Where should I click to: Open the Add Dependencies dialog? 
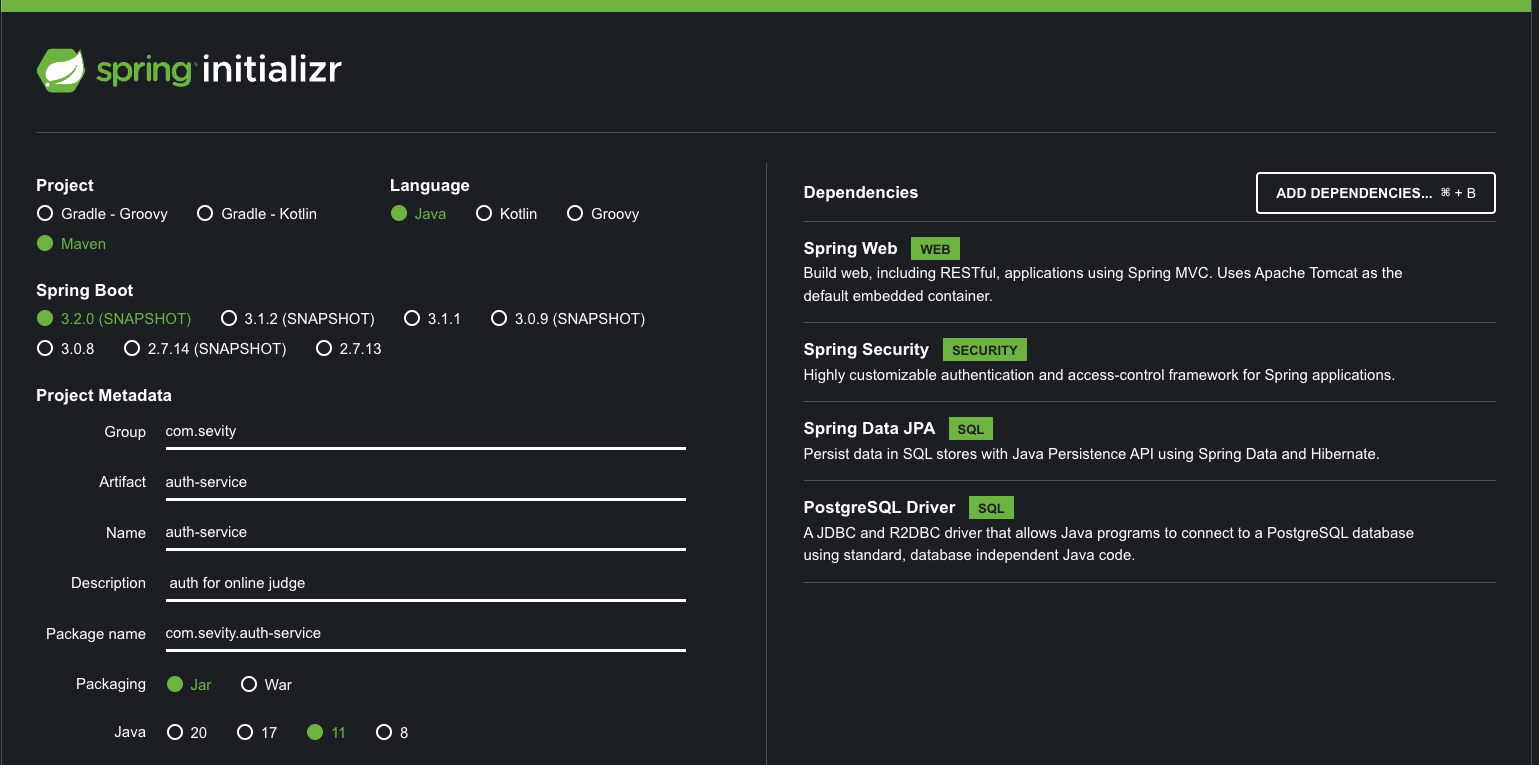pos(1376,193)
